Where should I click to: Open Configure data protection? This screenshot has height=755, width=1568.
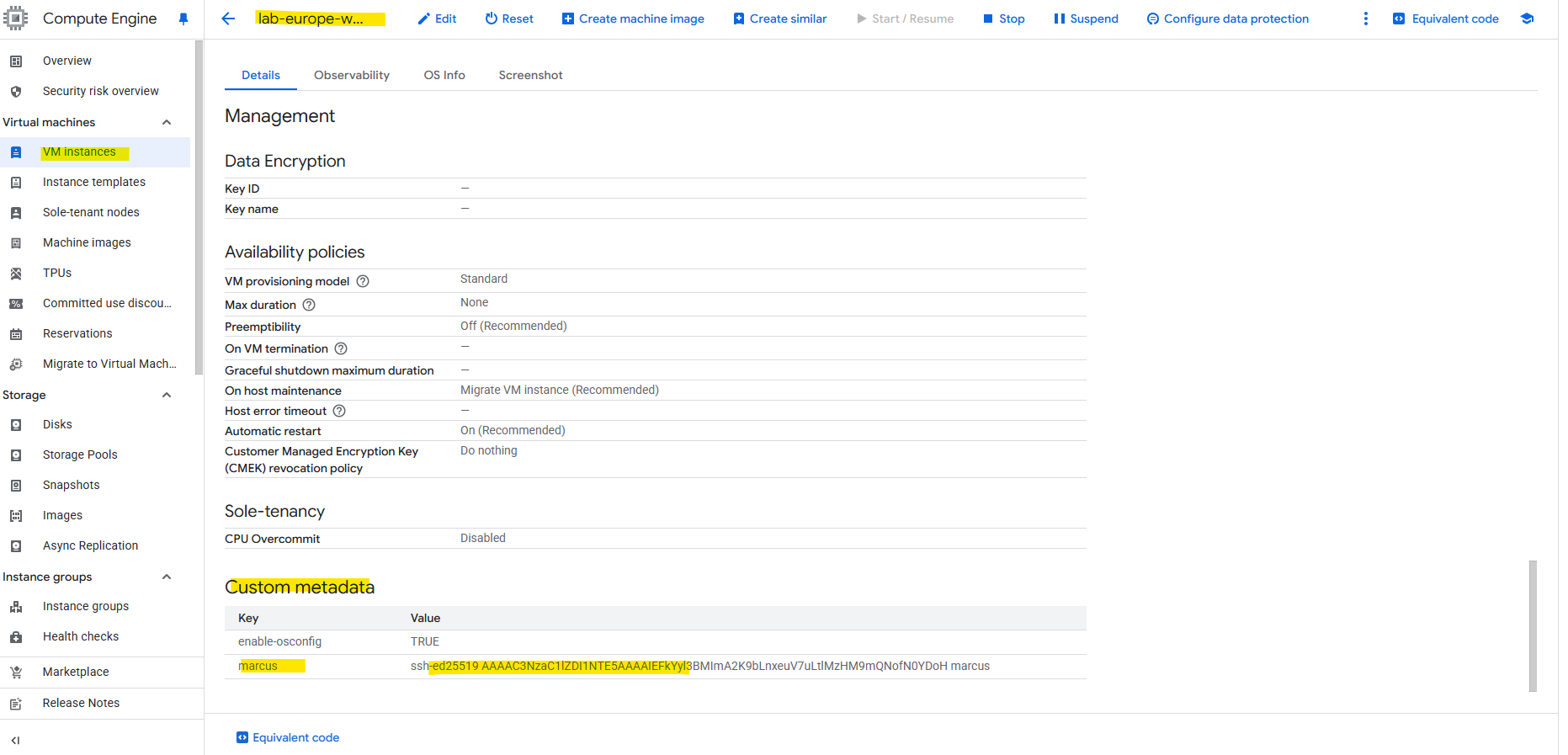1228,19
